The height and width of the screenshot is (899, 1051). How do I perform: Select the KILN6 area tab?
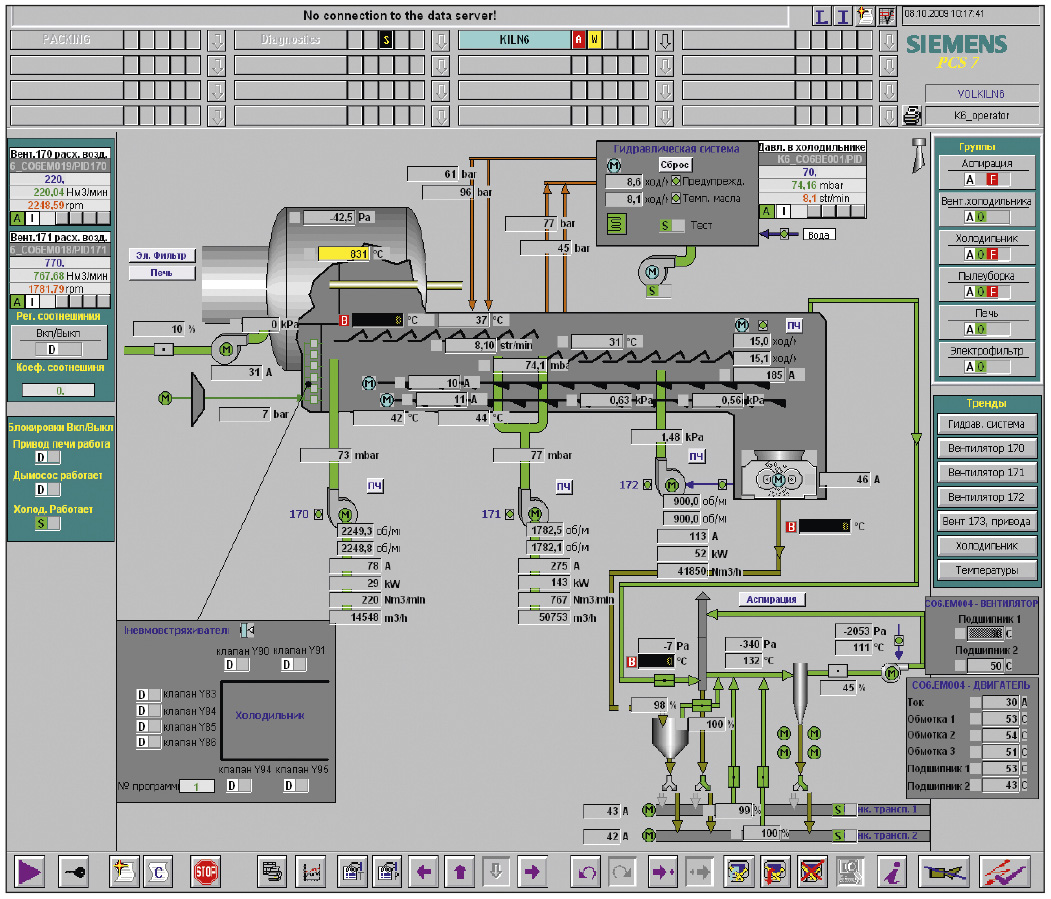coord(515,40)
